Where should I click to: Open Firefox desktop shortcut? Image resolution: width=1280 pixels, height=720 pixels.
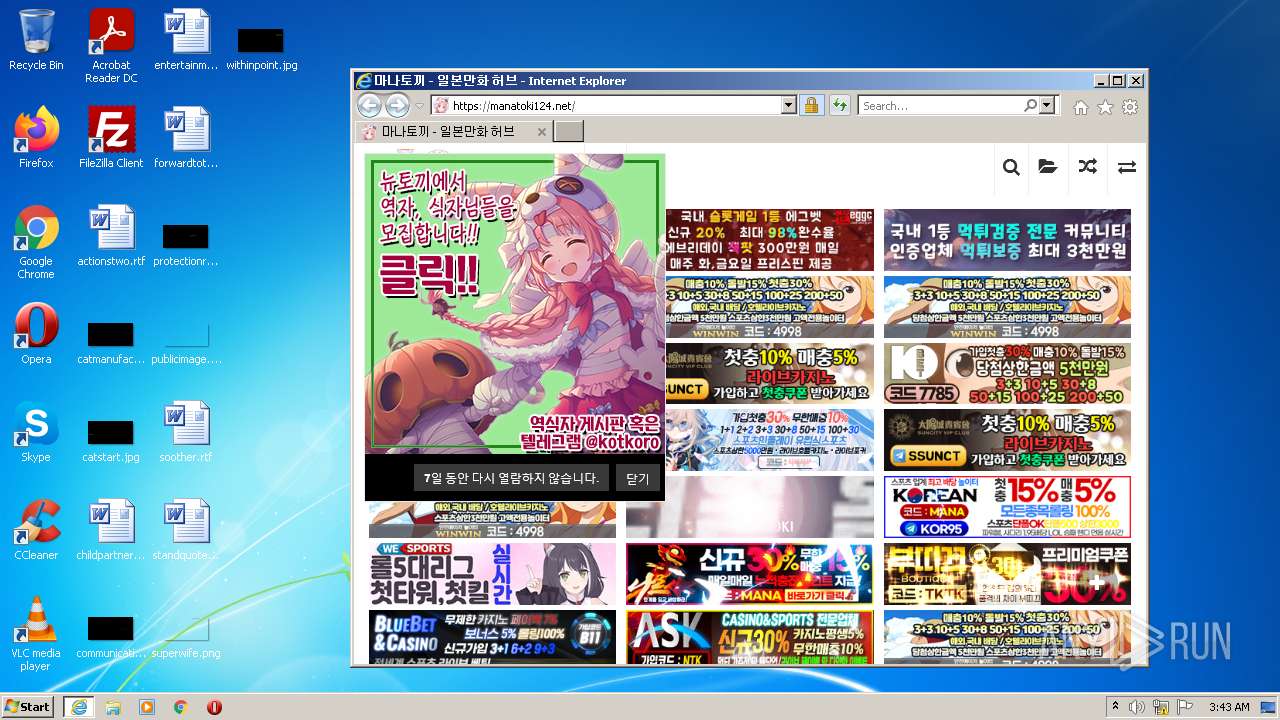click(36, 138)
